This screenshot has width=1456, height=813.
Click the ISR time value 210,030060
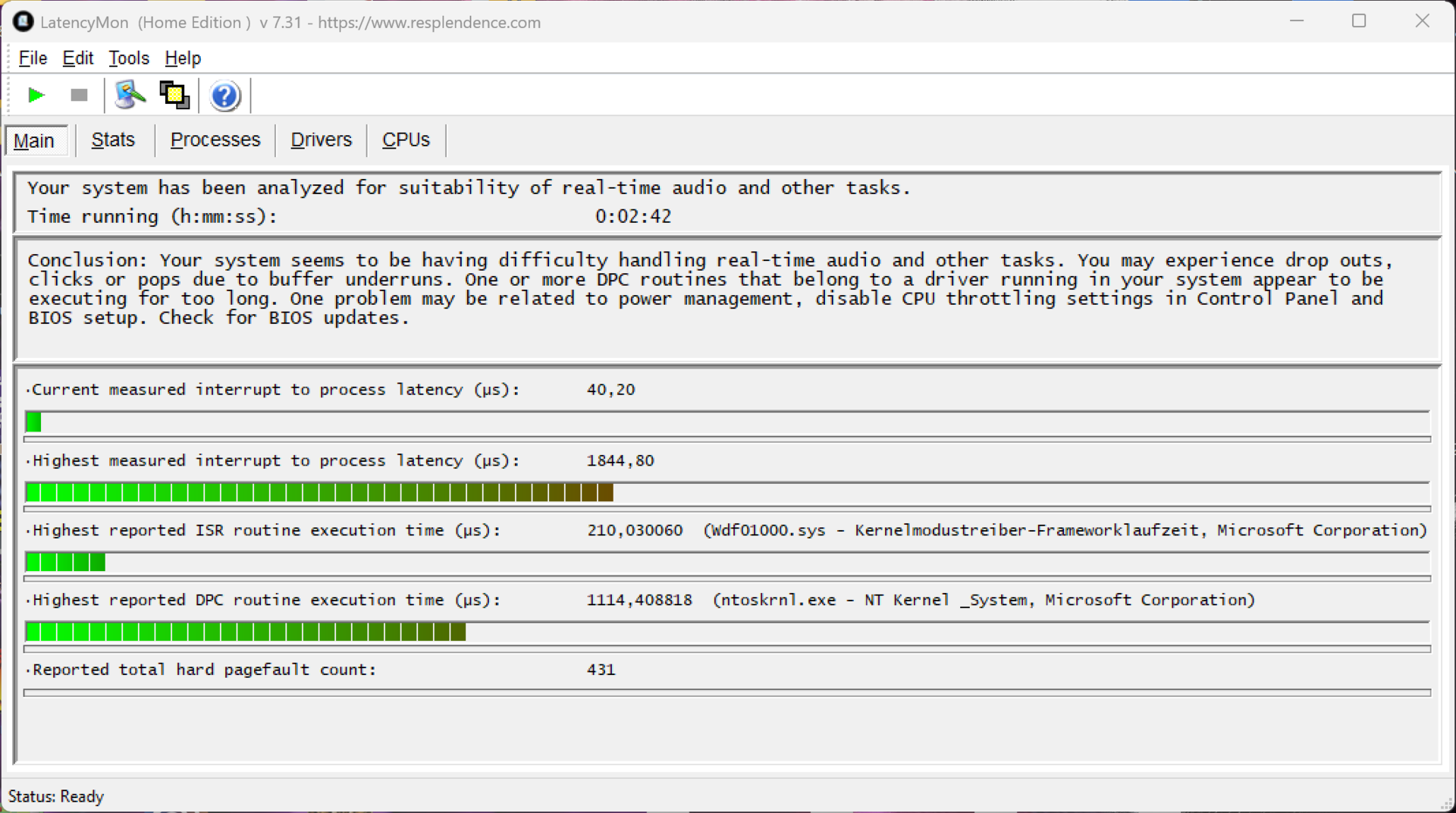[x=635, y=530]
